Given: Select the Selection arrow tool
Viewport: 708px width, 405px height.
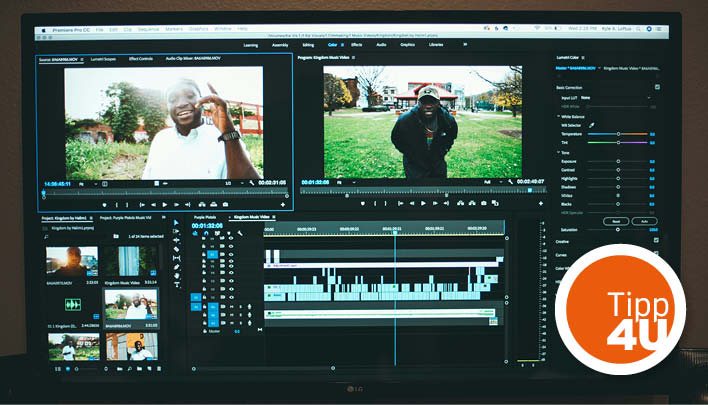Looking at the screenshot, I should 177,222.
